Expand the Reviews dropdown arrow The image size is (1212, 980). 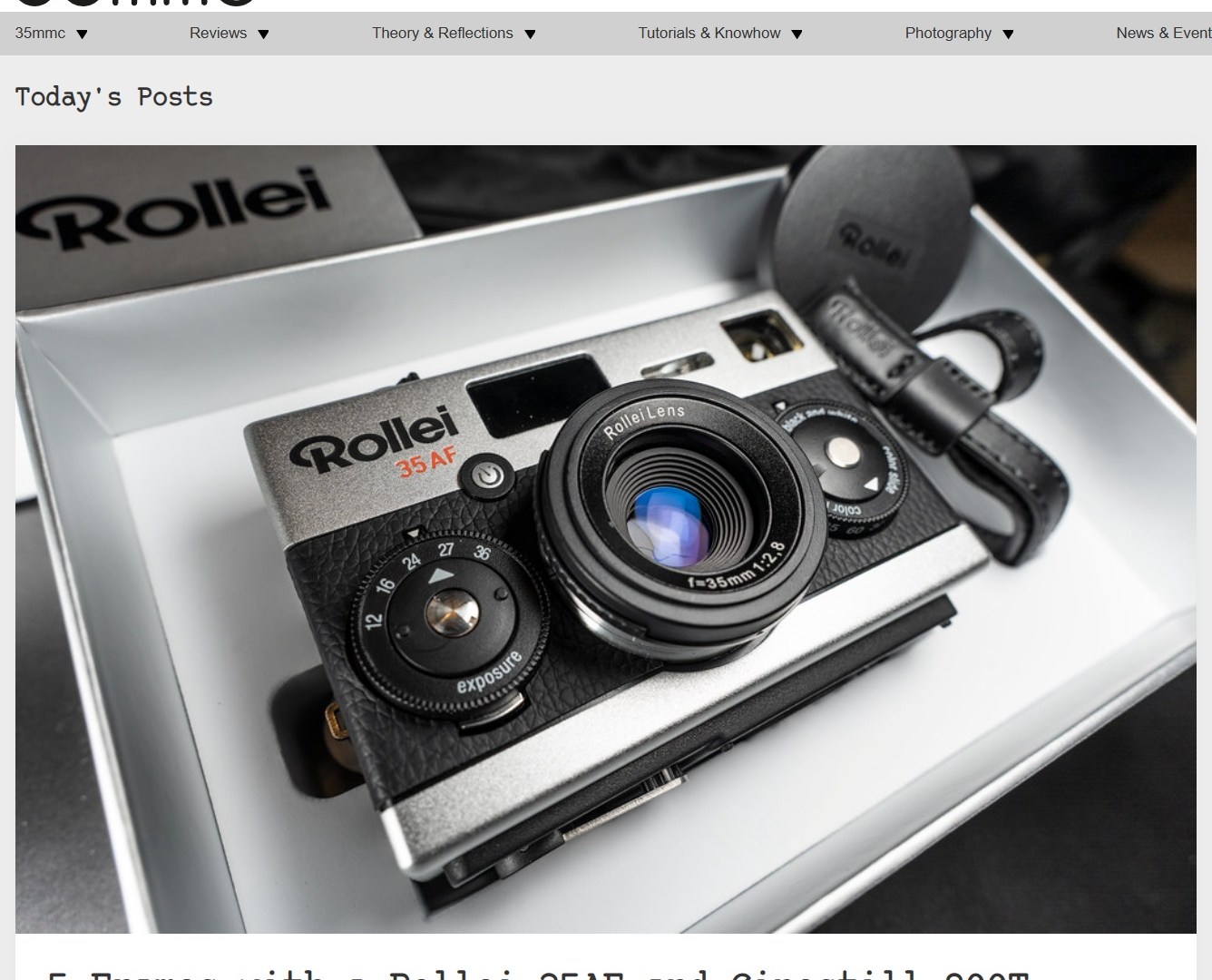(x=264, y=34)
